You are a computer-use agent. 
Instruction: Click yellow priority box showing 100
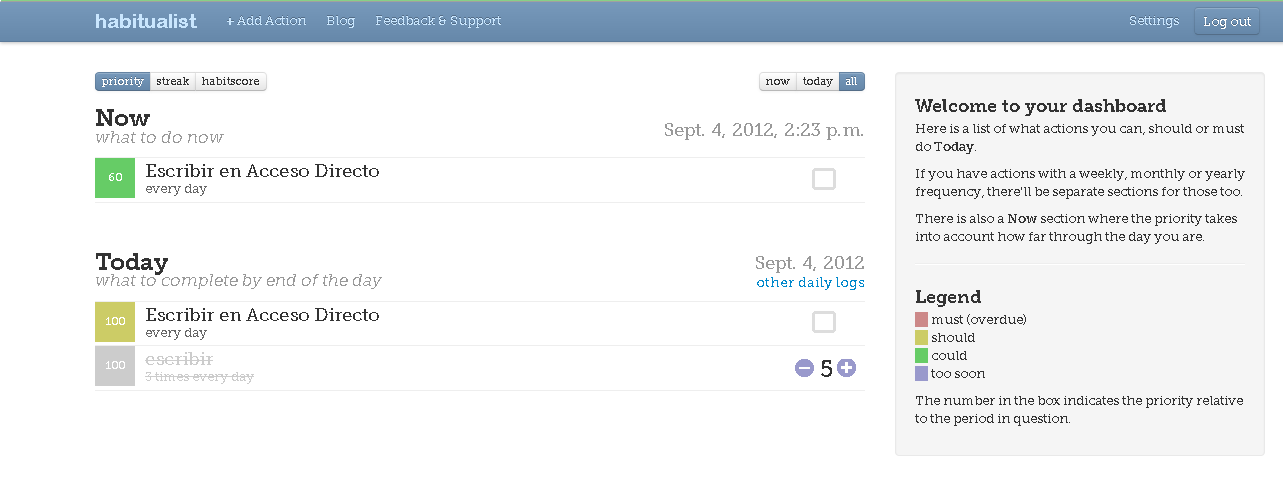[115, 322]
